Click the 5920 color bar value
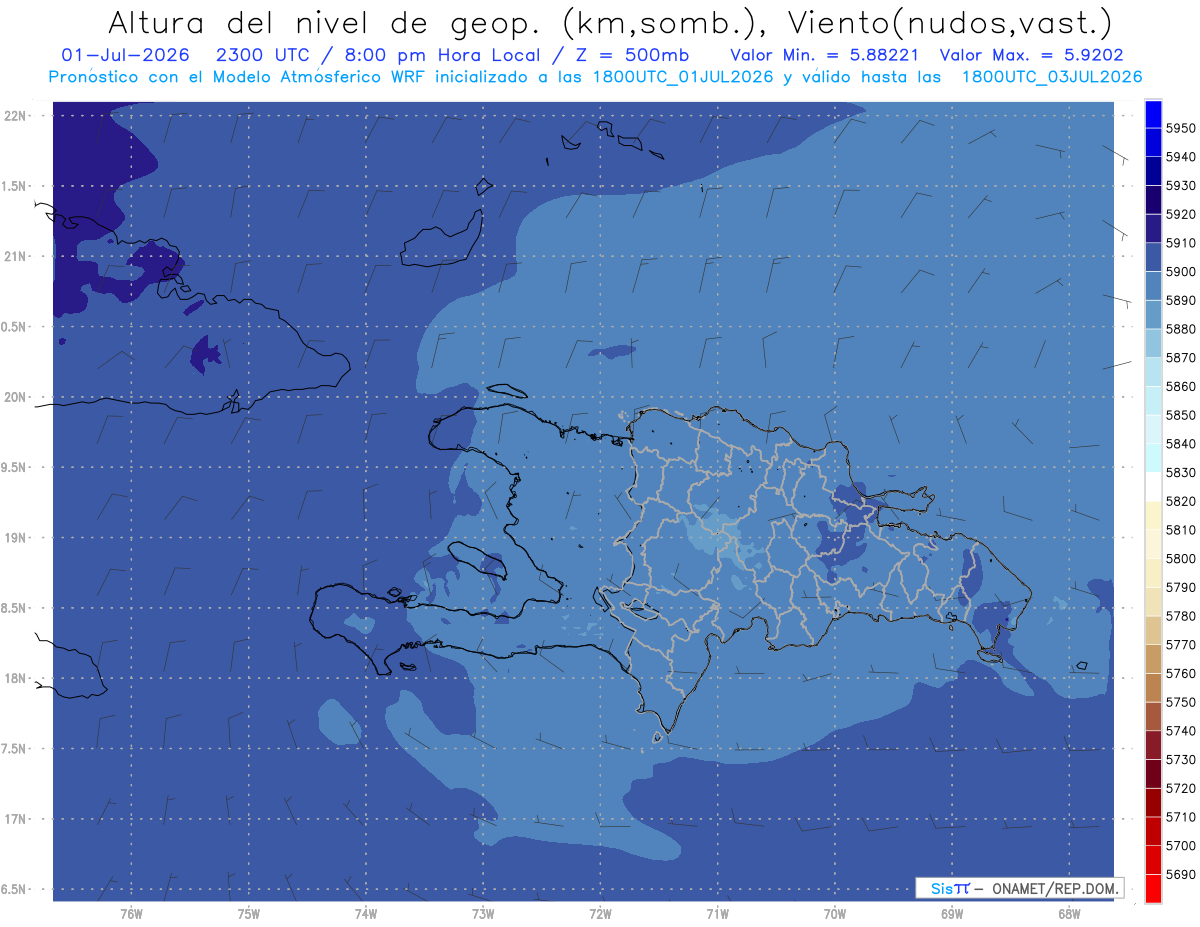This screenshot has width=1200, height=927. [1181, 214]
